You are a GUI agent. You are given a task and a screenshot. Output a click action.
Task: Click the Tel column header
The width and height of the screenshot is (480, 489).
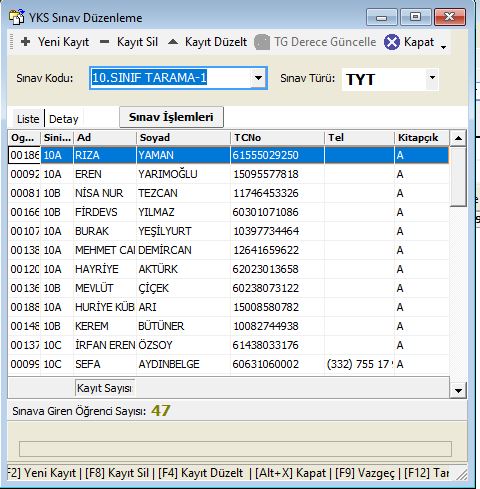(x=359, y=138)
